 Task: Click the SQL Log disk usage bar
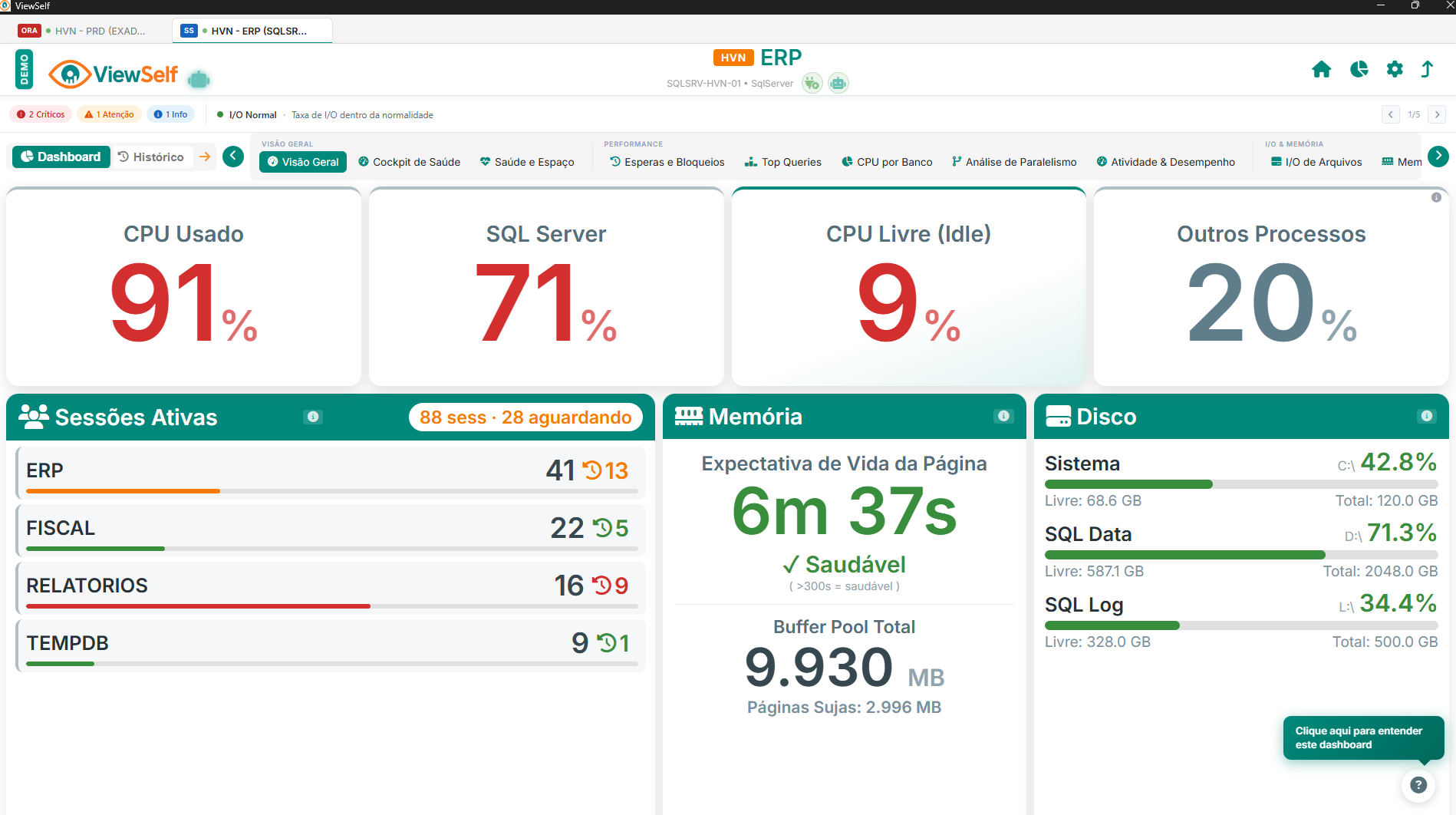point(1241,625)
